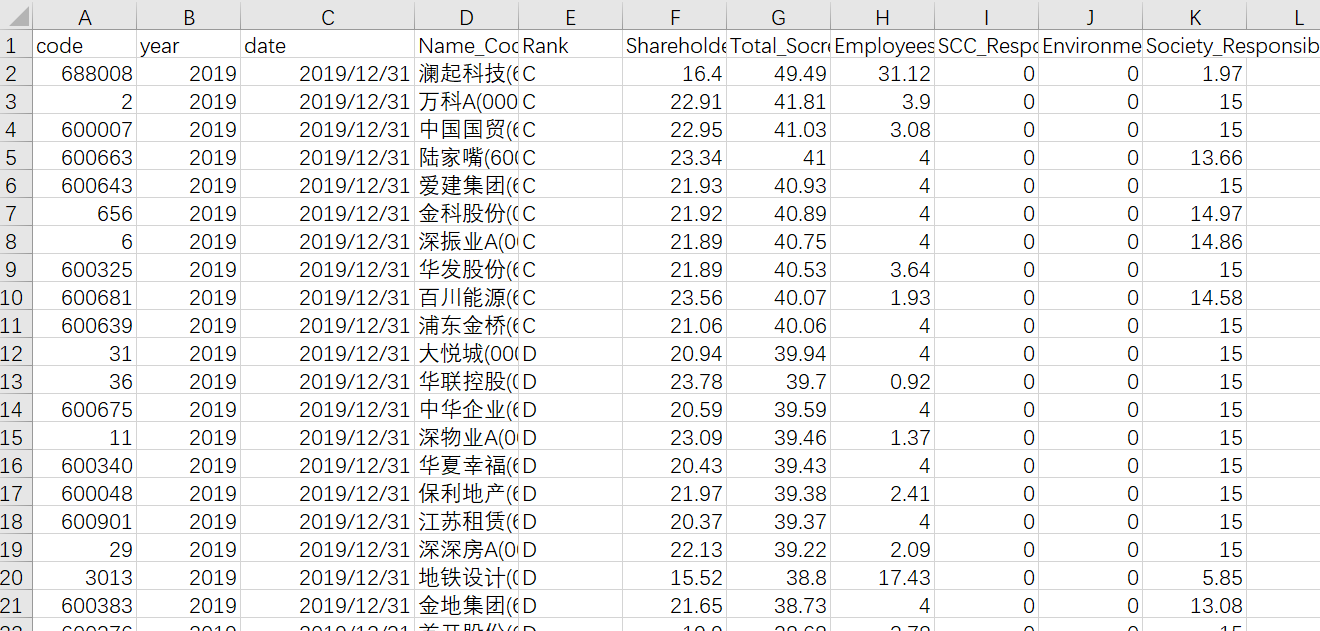This screenshot has height=631, width=1320.
Task: Select total score value 49.49
Action: pos(779,73)
